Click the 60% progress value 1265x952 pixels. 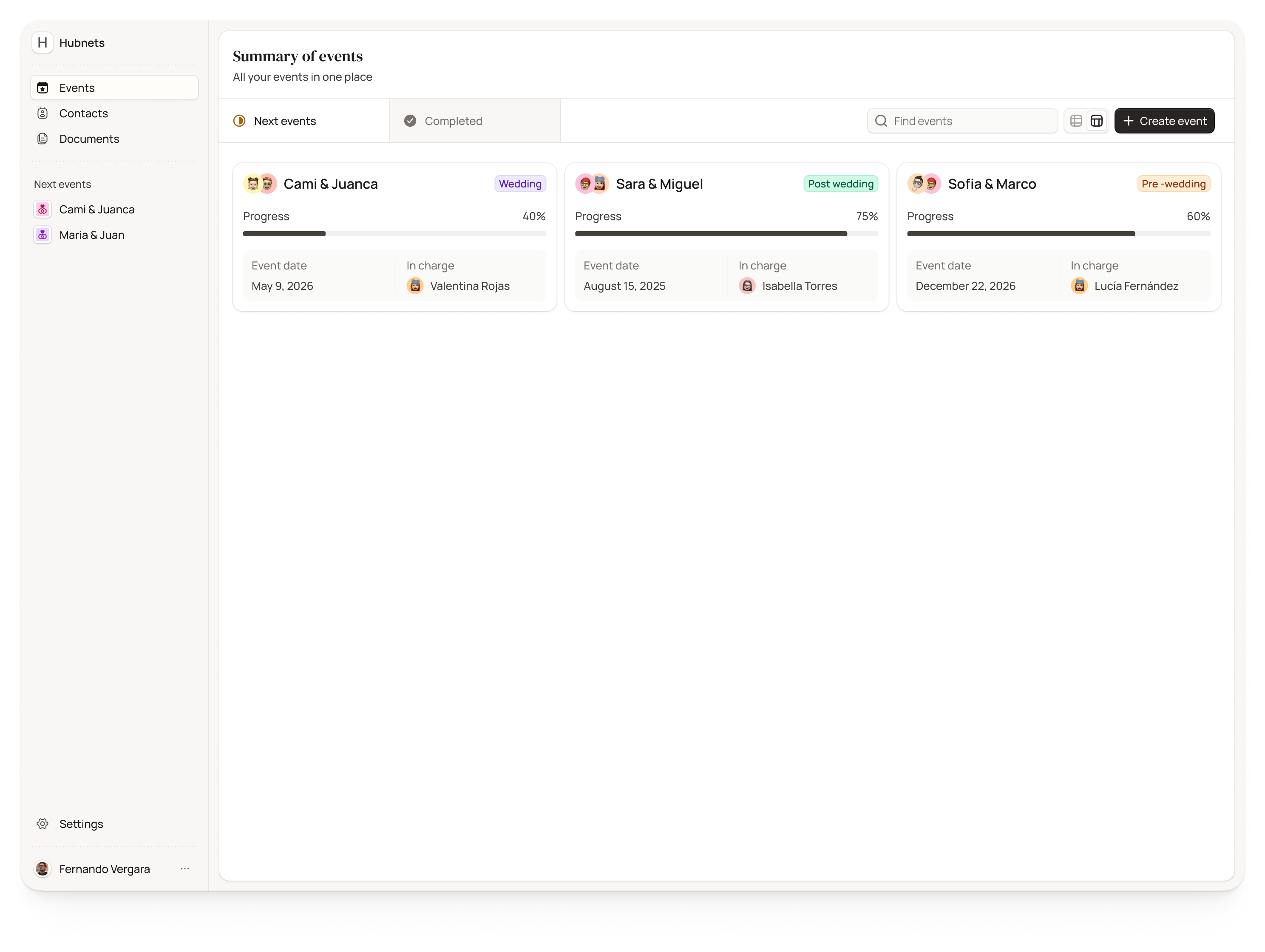1198,216
